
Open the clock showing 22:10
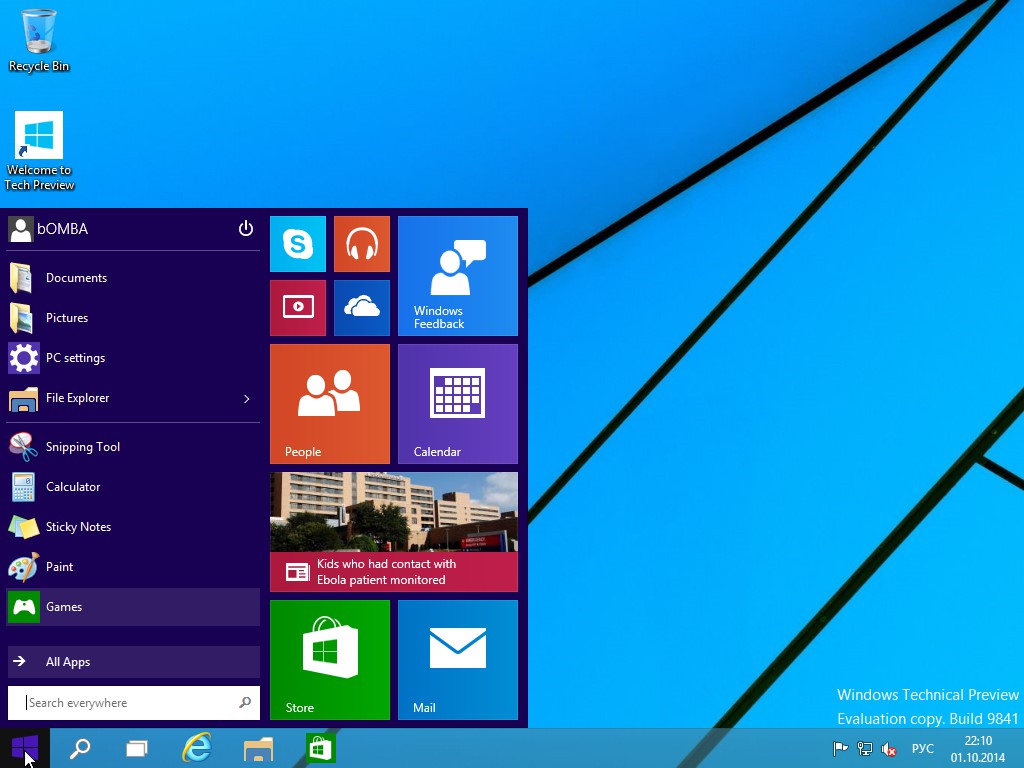[978, 749]
